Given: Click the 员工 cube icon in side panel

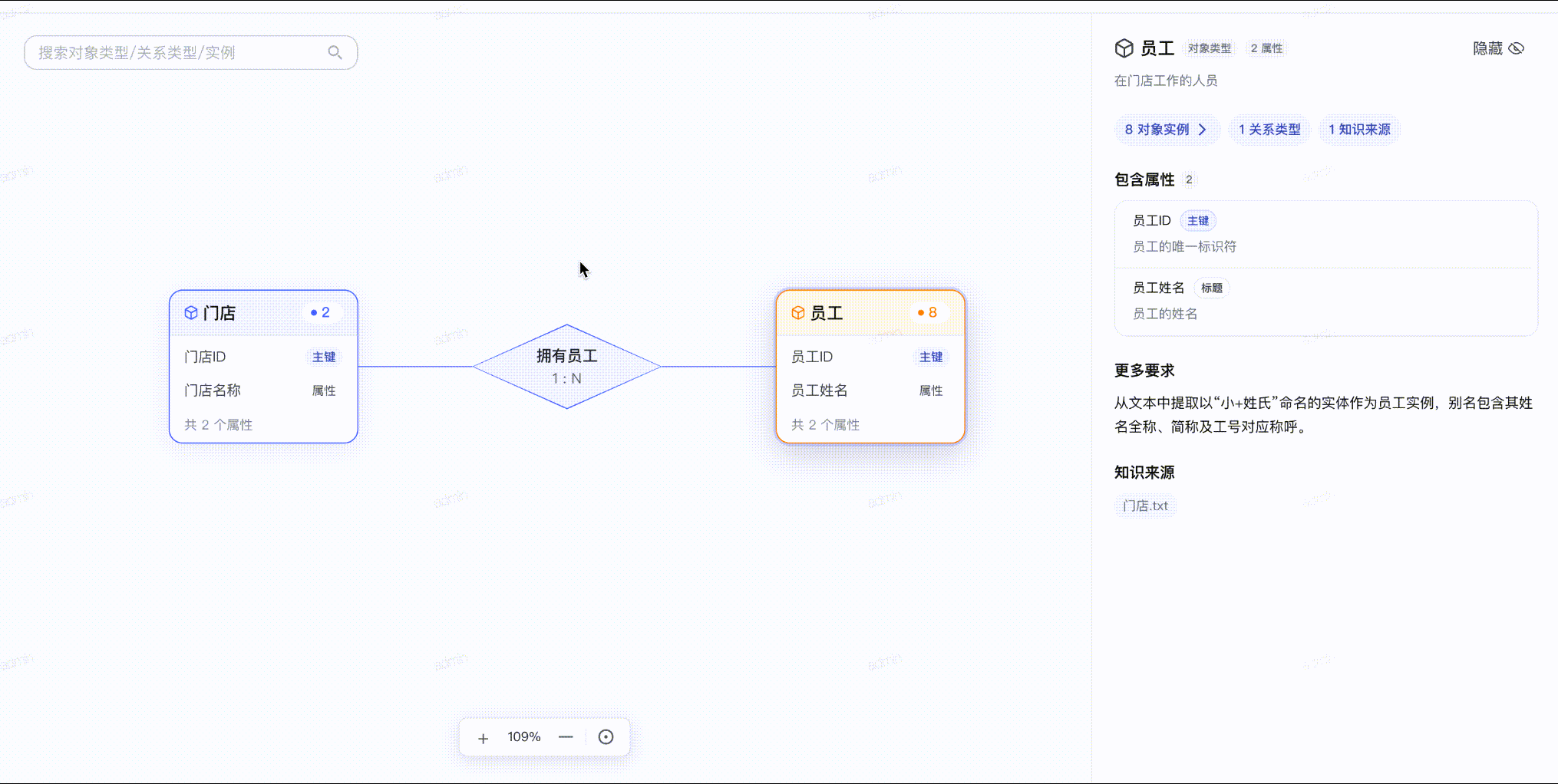Looking at the screenshot, I should [x=1124, y=48].
